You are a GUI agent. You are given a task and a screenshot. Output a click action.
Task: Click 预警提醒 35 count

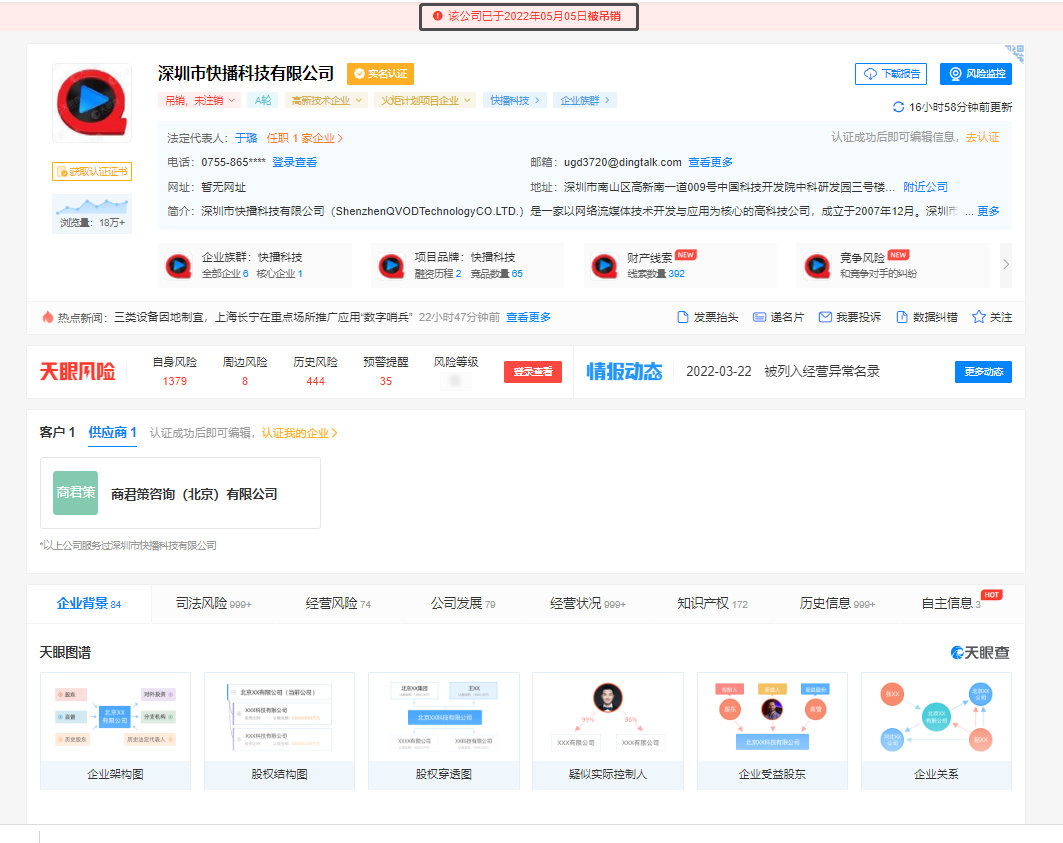click(386, 381)
